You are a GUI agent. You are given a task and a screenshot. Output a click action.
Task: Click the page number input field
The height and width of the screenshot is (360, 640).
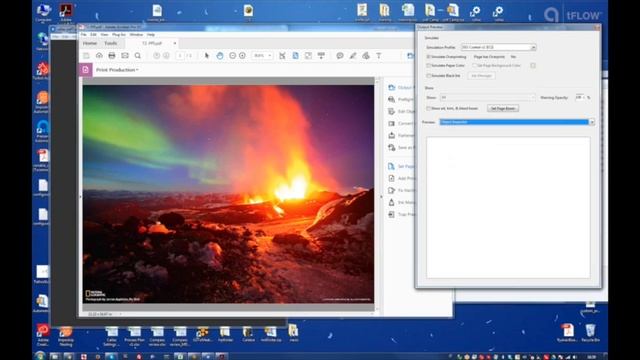coord(180,56)
